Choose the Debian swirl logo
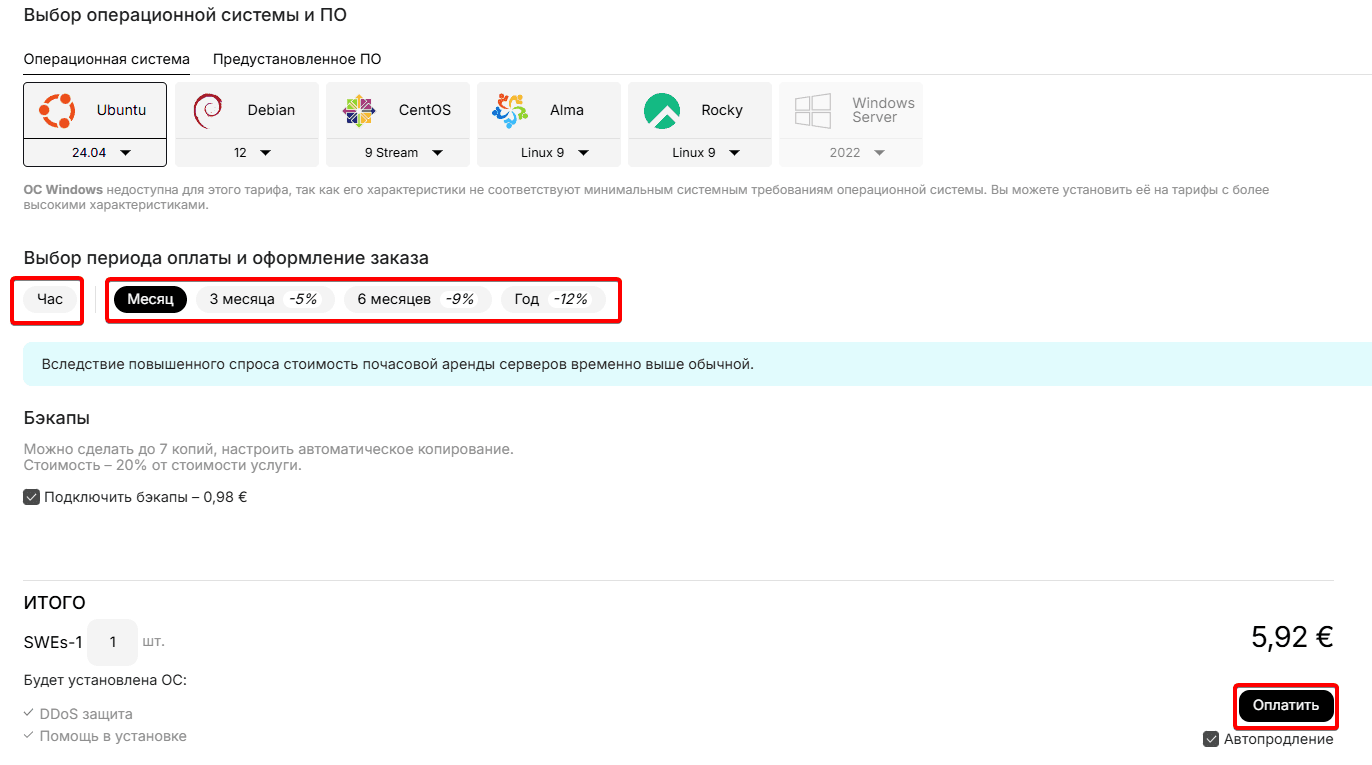Screen dimensions: 1372x765 (x=208, y=110)
